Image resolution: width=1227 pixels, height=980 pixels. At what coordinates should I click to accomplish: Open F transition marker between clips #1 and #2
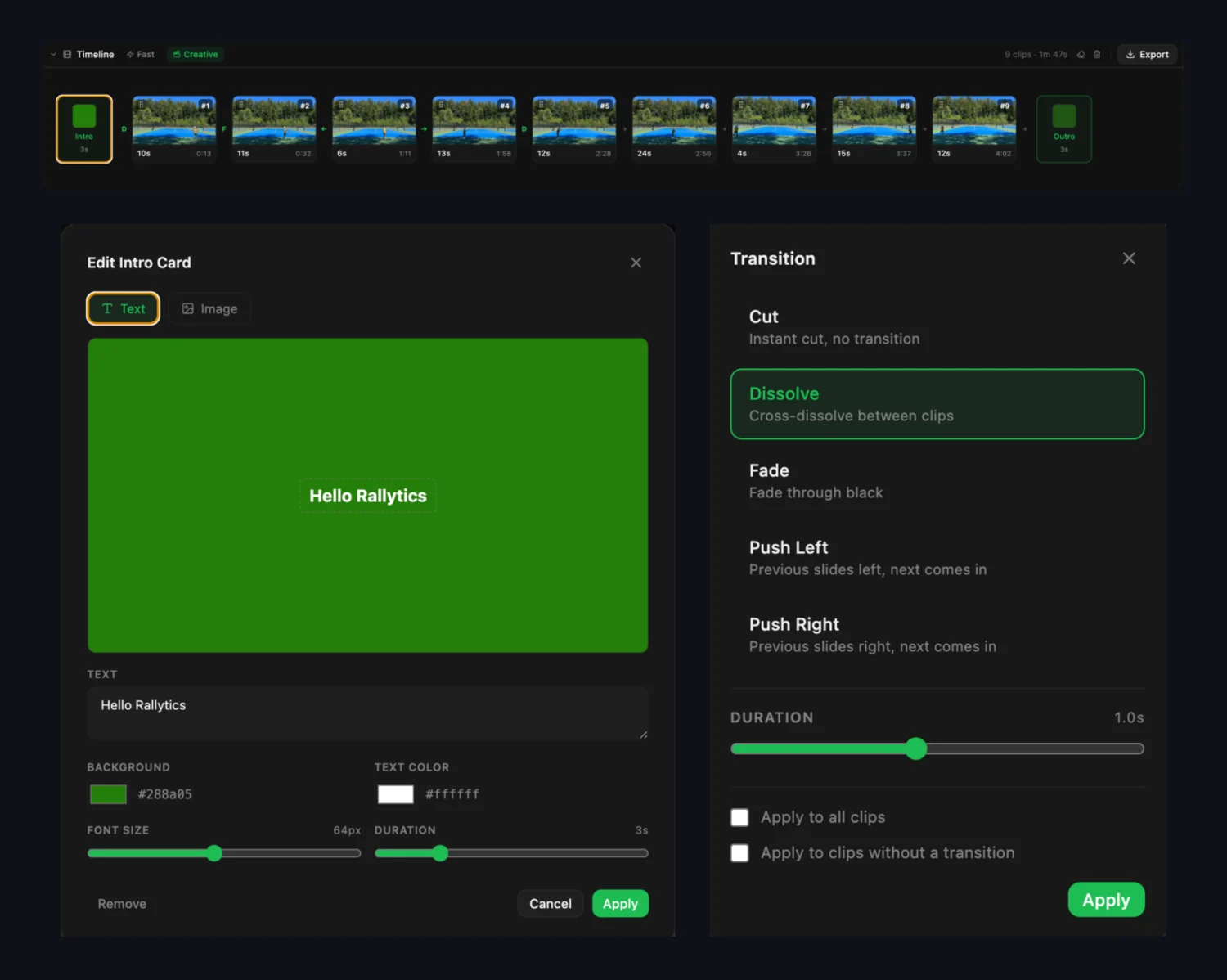224,129
